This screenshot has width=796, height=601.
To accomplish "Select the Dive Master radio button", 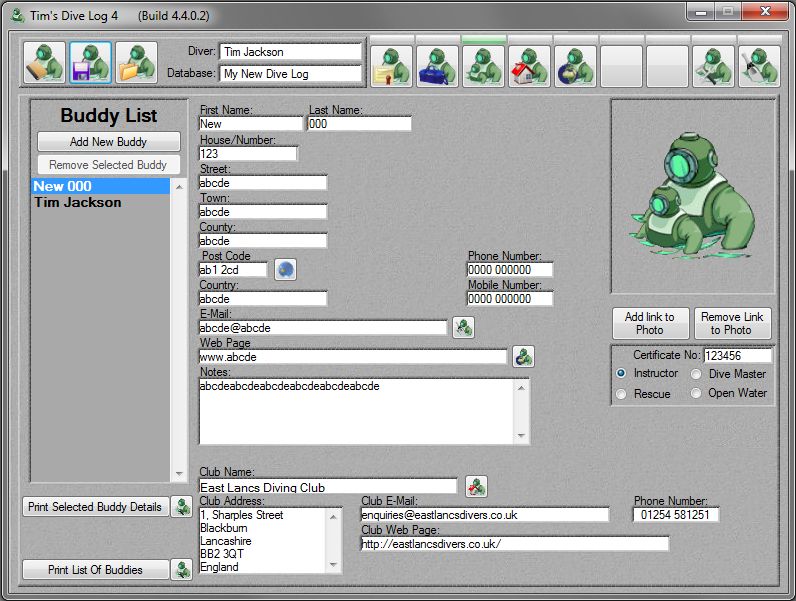I will [696, 374].
